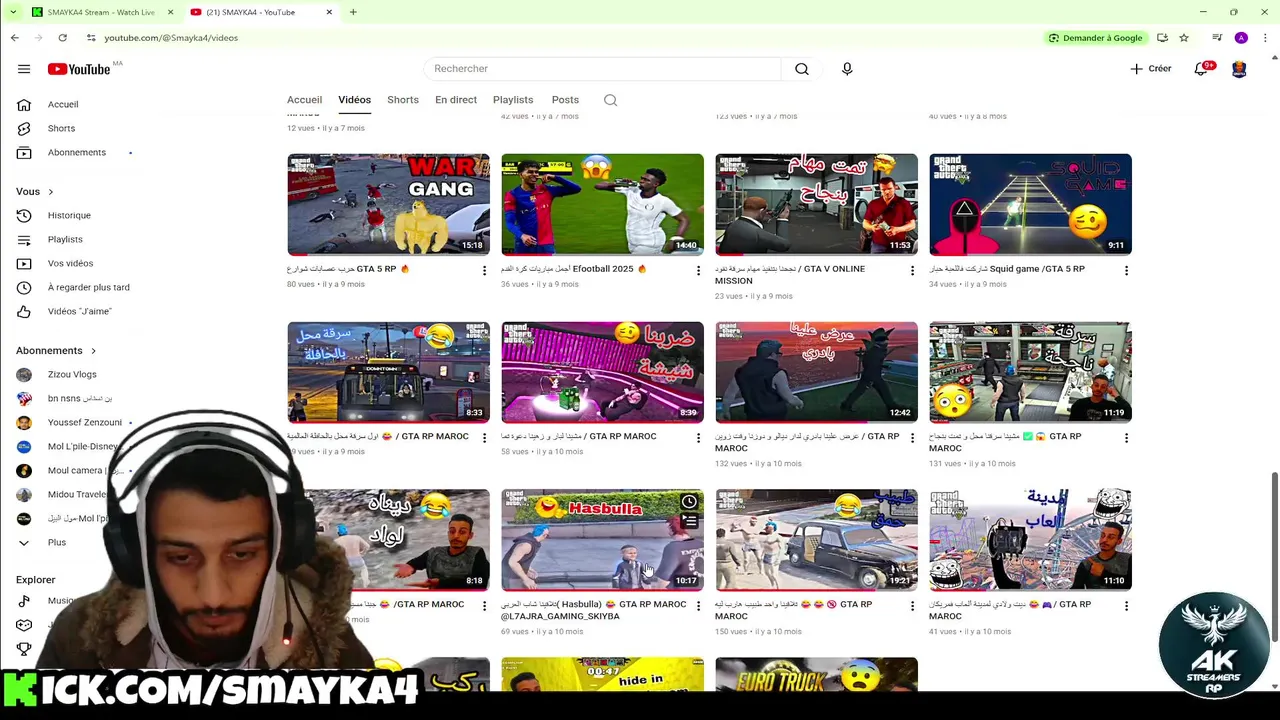Open options menu for Efootball 2025 video
The image size is (1280, 720).
pyautogui.click(x=698, y=270)
